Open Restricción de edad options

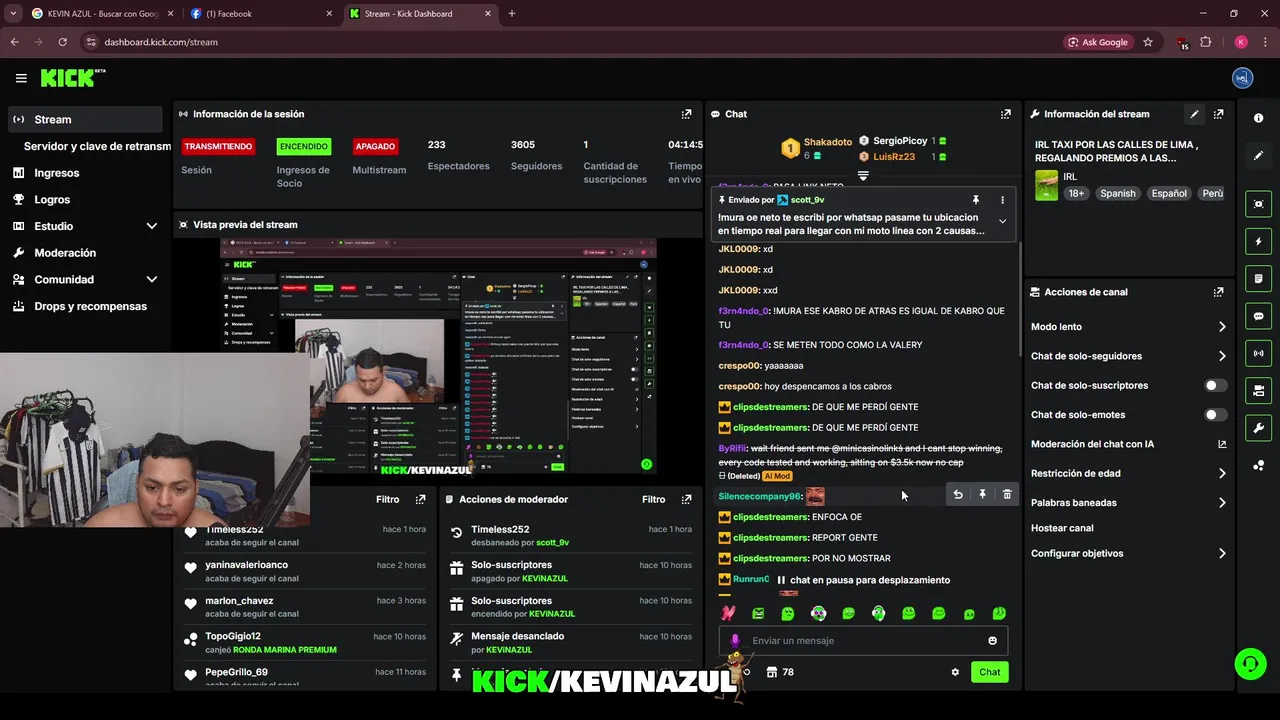(x=1128, y=473)
